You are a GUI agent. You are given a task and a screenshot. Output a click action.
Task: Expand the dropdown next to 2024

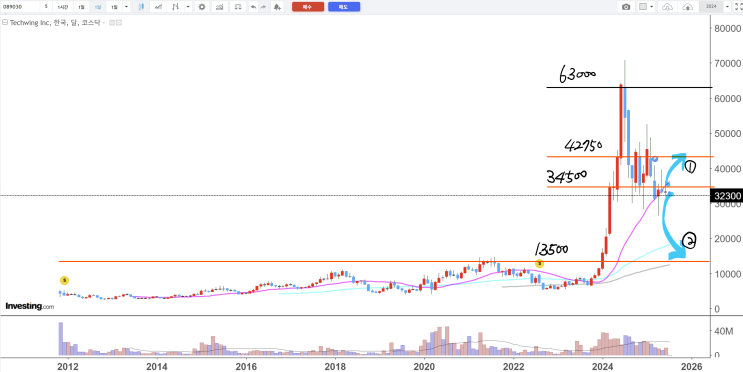click(727, 7)
